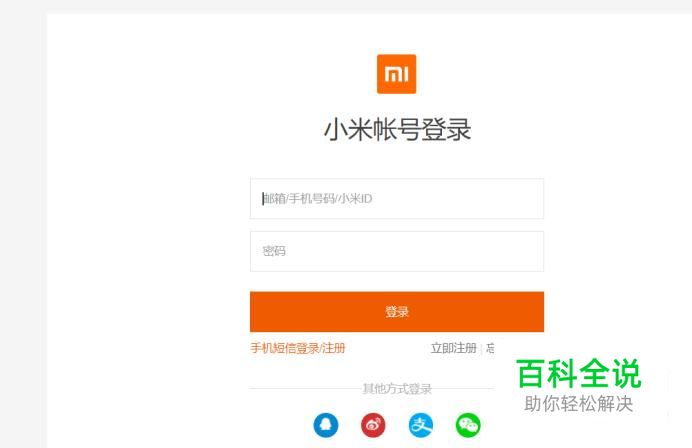
Task: Select the blue Alipay login icon
Action: [x=421, y=425]
